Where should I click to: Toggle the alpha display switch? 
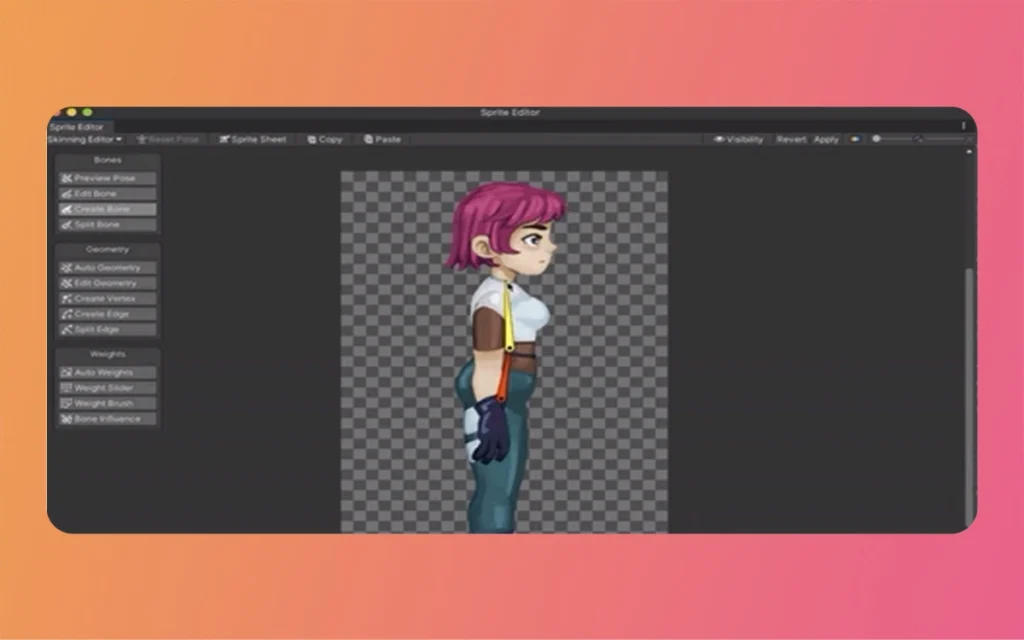click(x=854, y=139)
